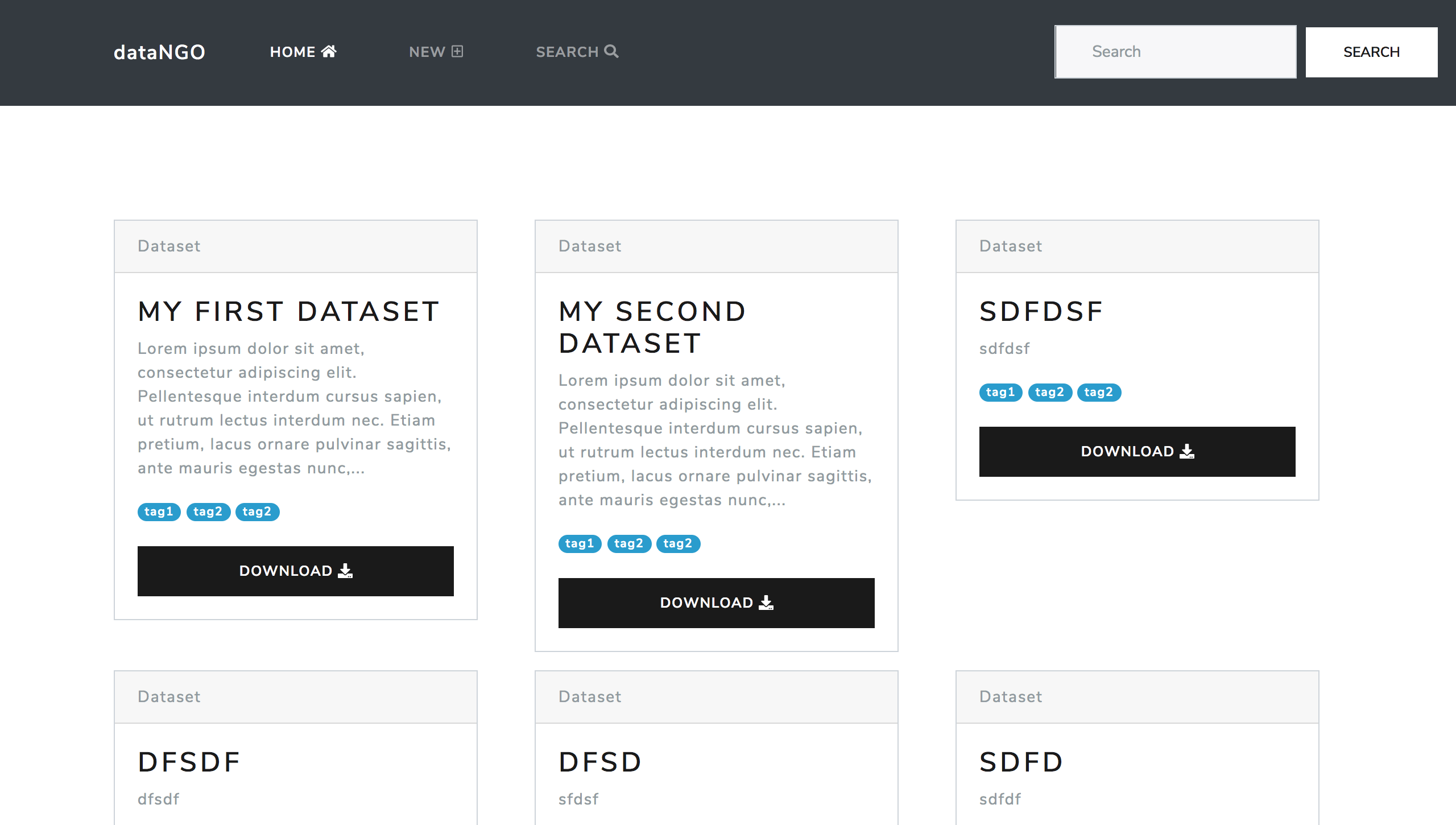
Task: Open the SEARCH navigation menu item
Action: [x=567, y=52]
